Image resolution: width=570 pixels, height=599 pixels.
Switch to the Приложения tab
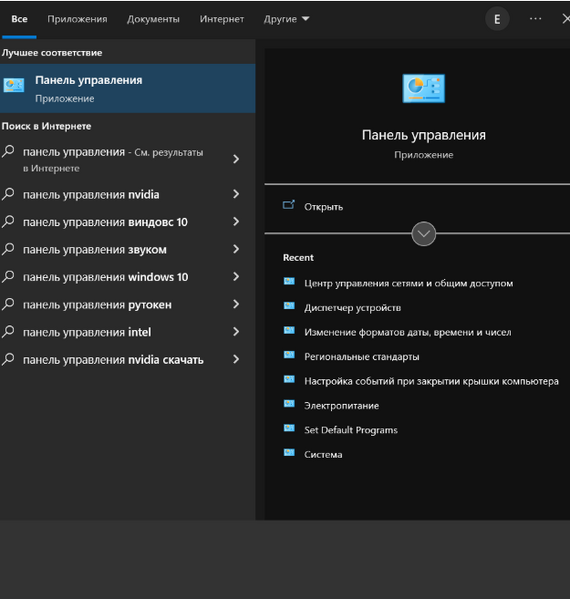click(x=77, y=19)
